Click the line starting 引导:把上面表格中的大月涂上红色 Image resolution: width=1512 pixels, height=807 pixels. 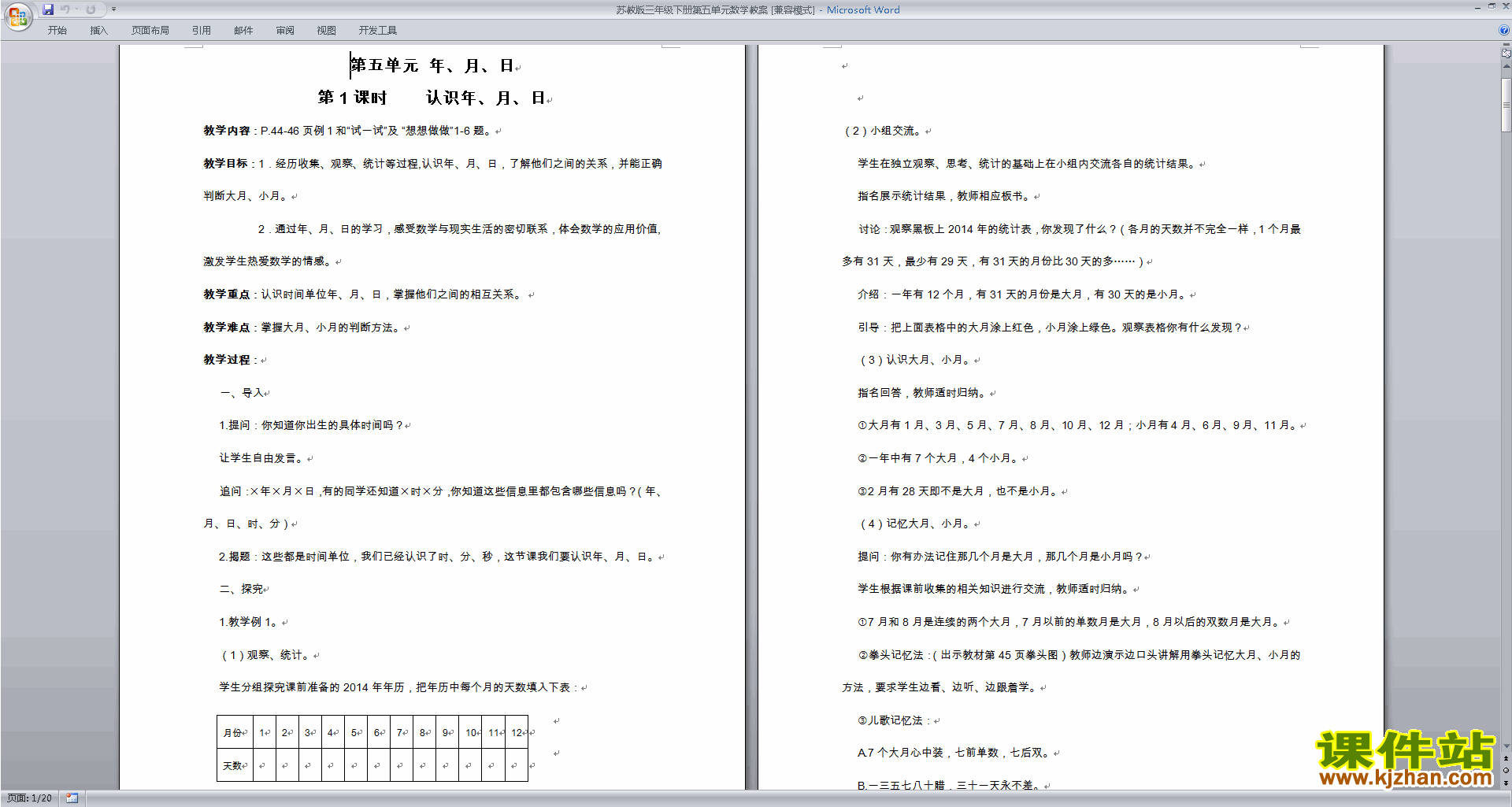pyautogui.click(x=1051, y=328)
